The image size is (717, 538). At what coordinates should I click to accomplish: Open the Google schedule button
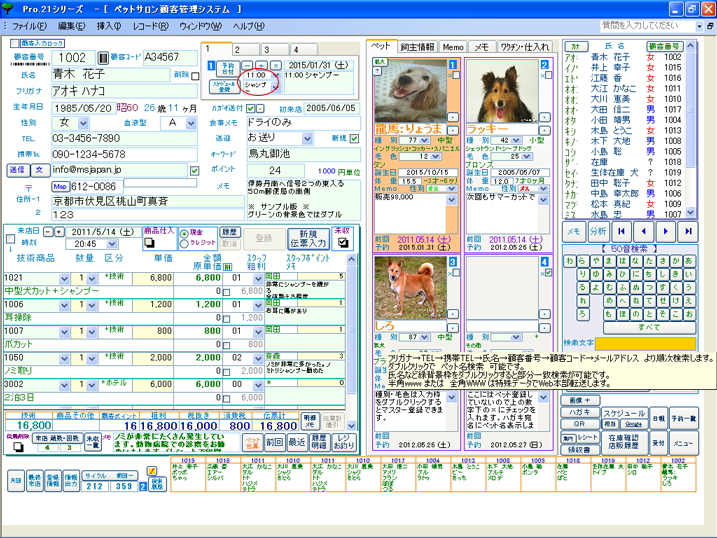tap(633, 424)
